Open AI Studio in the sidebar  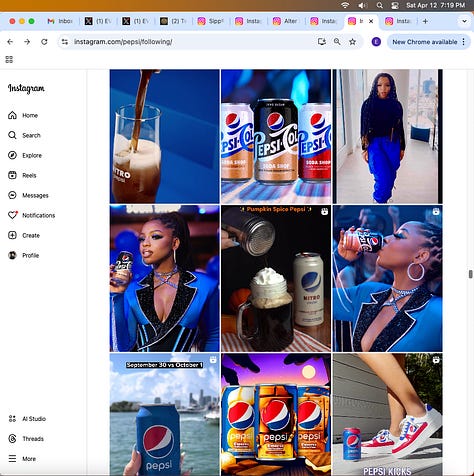coord(27,419)
